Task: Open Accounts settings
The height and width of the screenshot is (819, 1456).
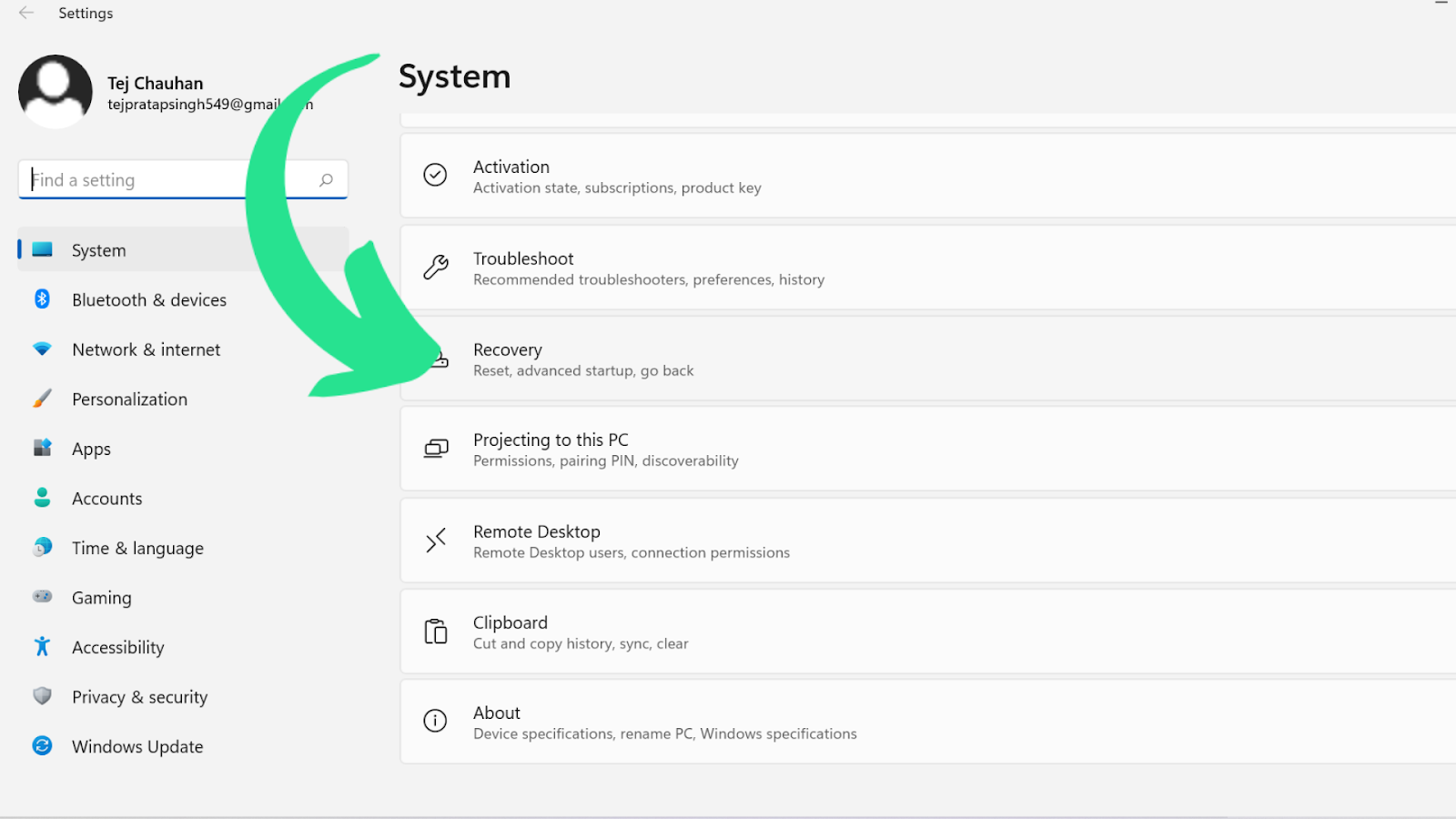Action: [183, 498]
